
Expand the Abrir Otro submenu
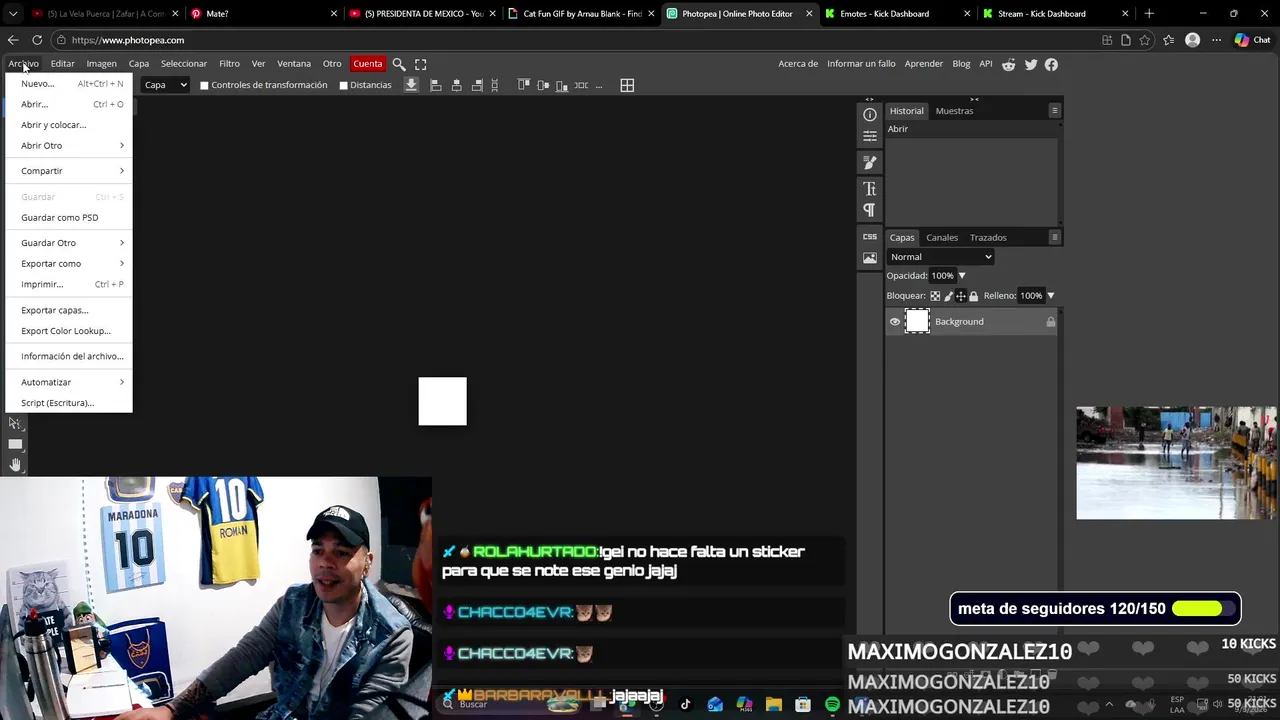69,146
